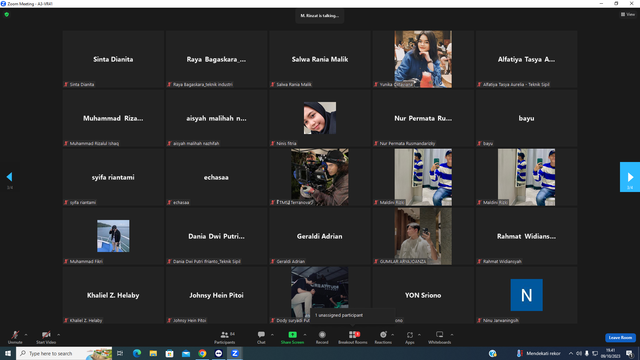Click the cameraman photo tile
The height and width of the screenshot is (360, 640).
pos(320,177)
